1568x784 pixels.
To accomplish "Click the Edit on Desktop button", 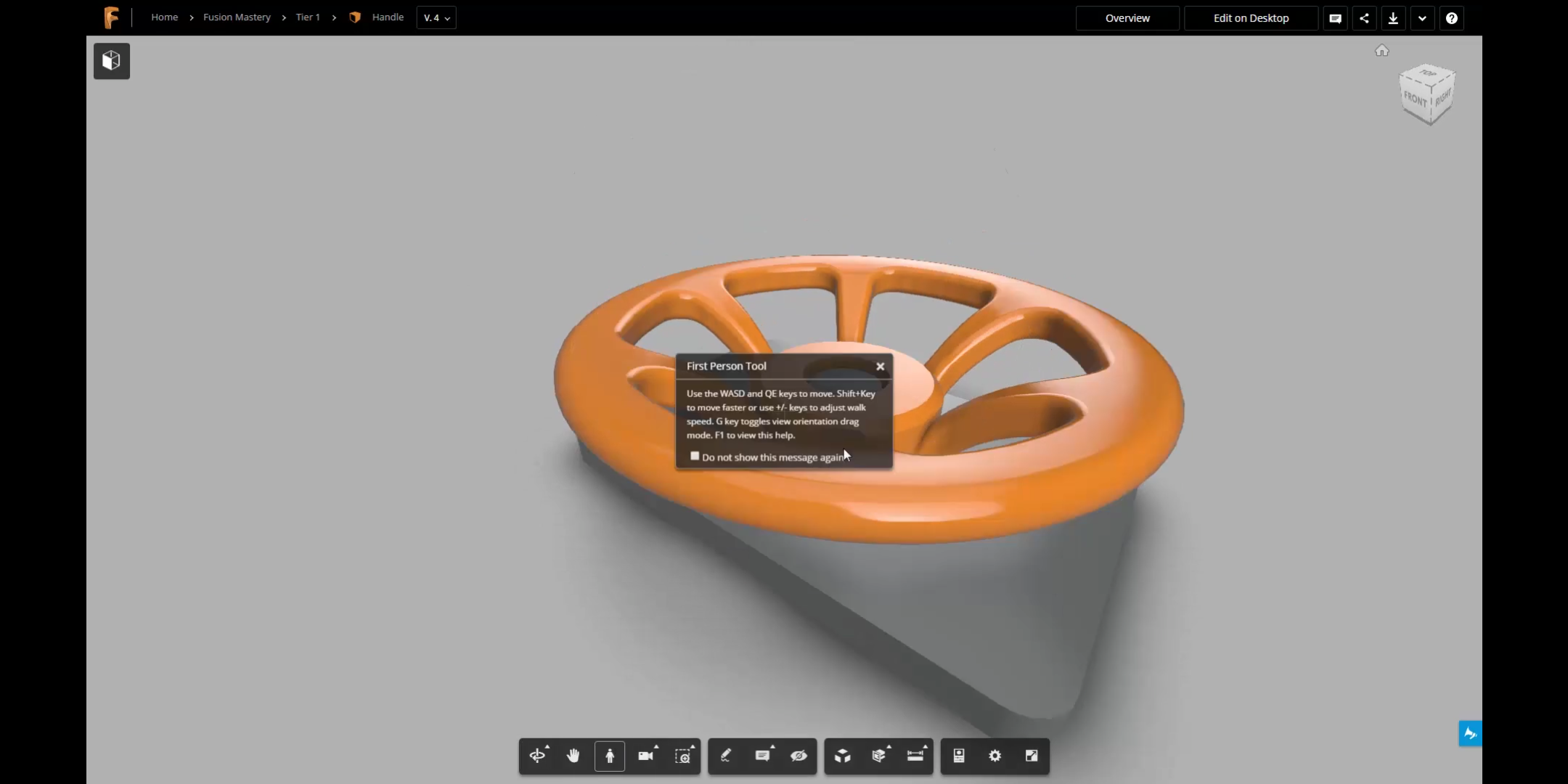I will point(1251,18).
